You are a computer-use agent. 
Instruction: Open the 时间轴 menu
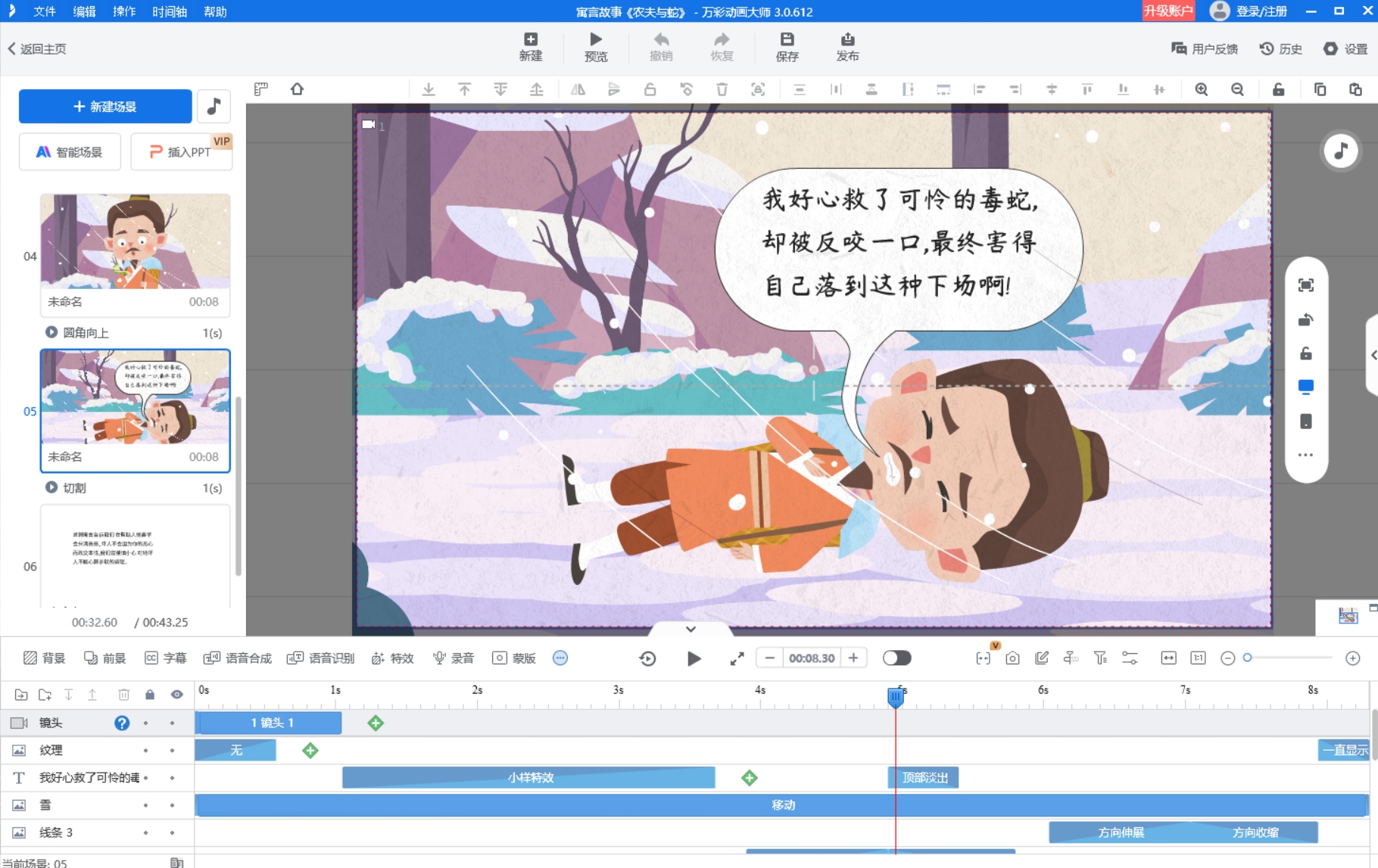point(170,11)
